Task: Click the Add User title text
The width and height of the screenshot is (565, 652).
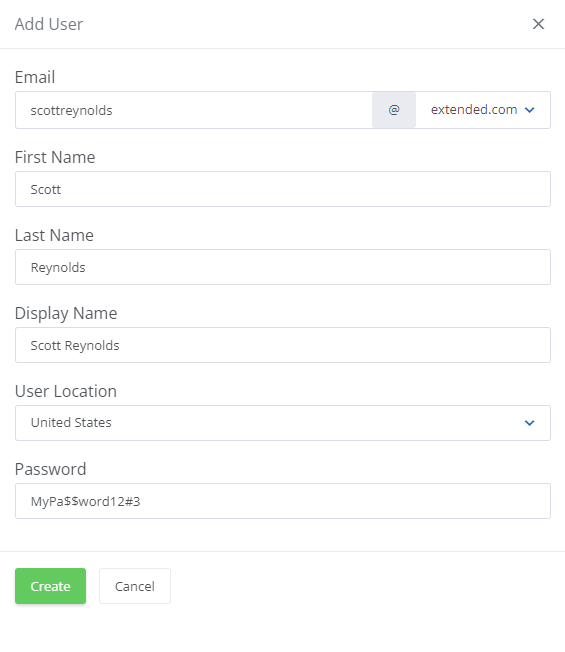Action: 49,24
